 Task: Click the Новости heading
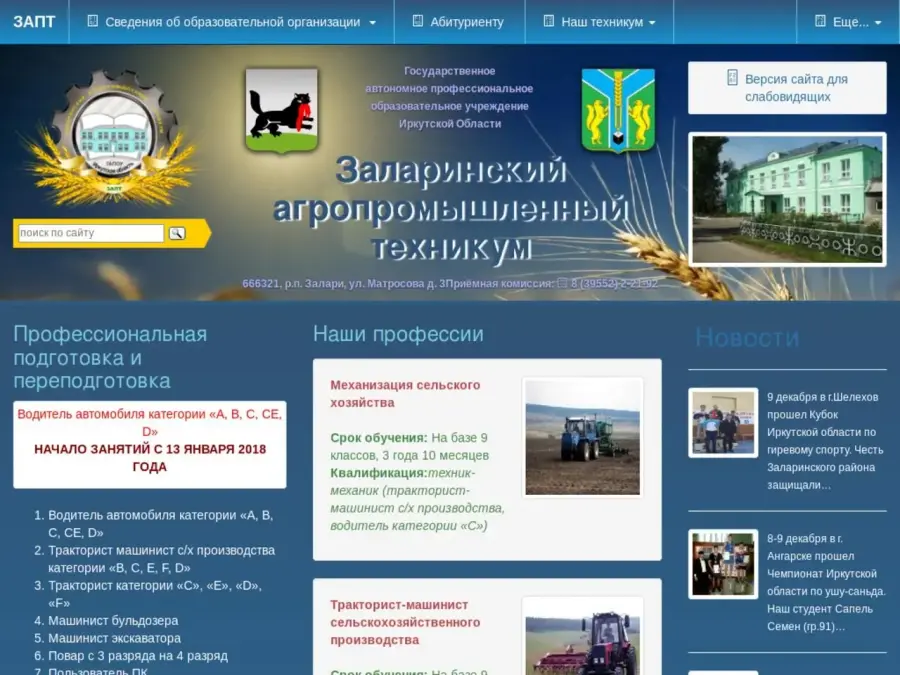pyautogui.click(x=747, y=338)
